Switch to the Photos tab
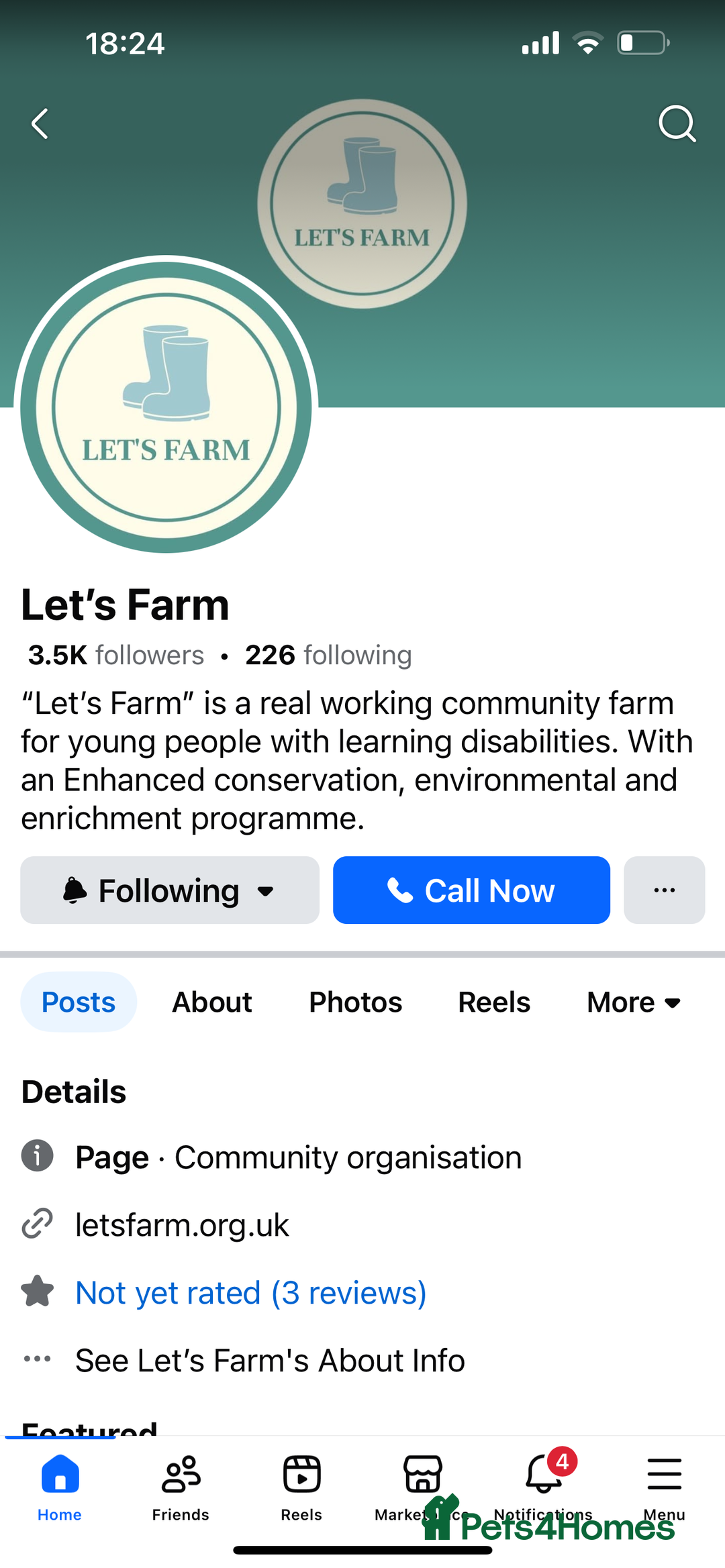The image size is (725, 1568). 355,1002
